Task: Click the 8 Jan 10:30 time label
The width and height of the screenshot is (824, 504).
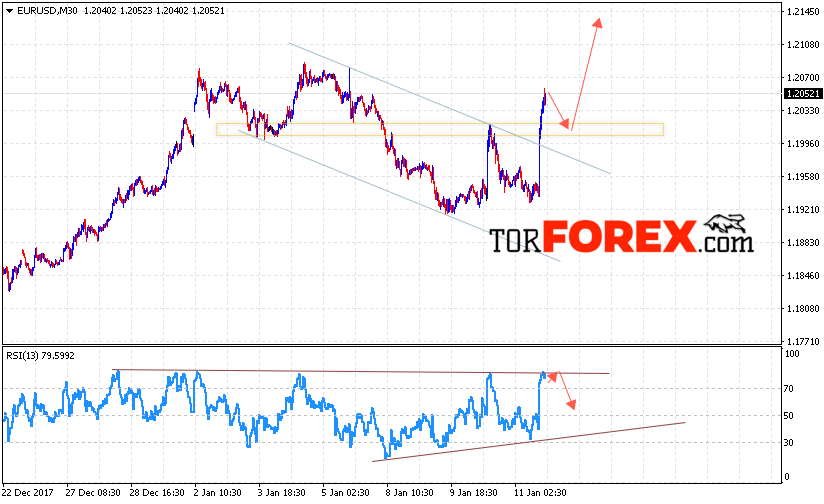Action: (410, 493)
